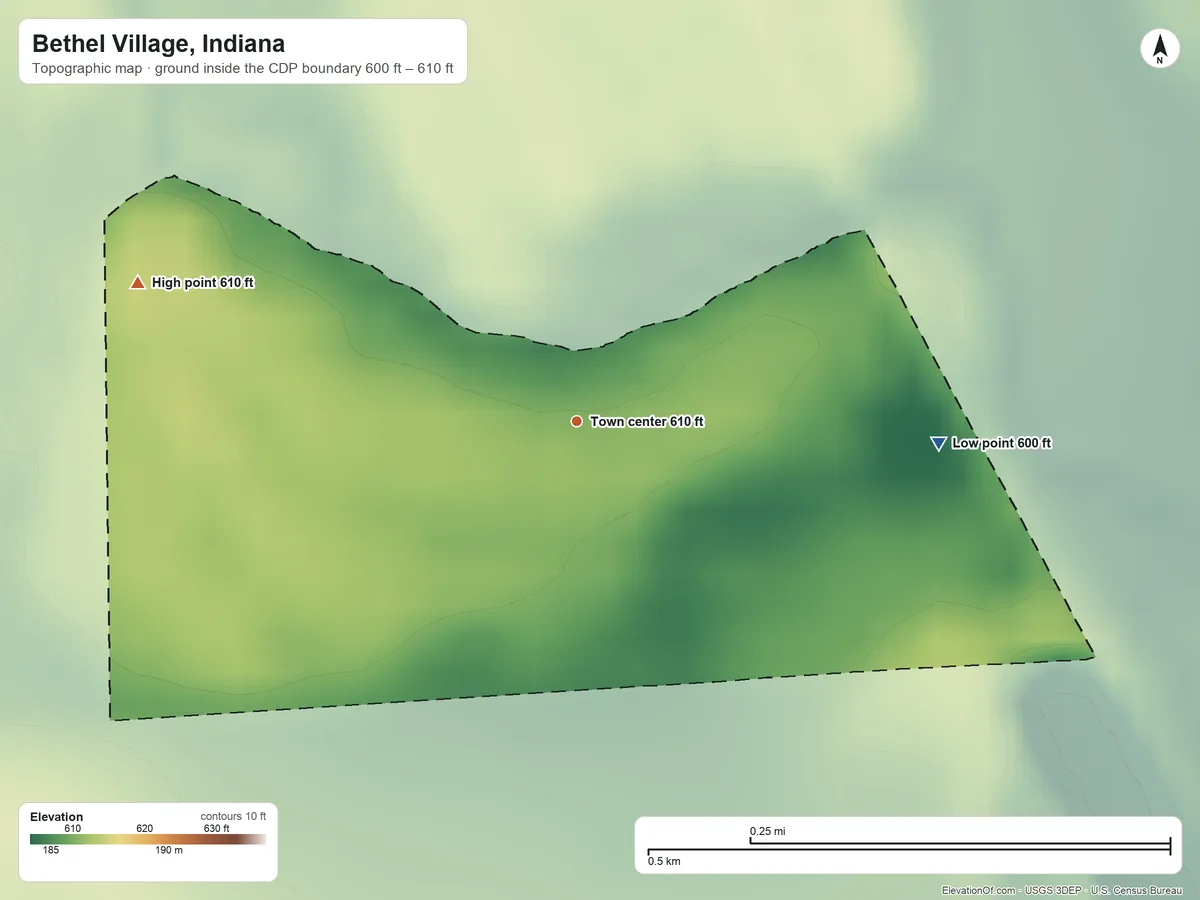Click the blue Low point triangle marker
Viewport: 1200px width, 900px height.
pyautogui.click(x=938, y=444)
